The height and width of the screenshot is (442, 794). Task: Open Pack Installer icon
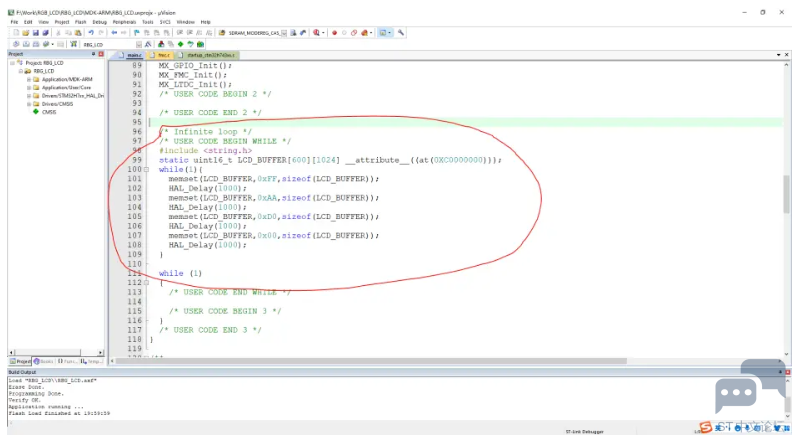200,45
